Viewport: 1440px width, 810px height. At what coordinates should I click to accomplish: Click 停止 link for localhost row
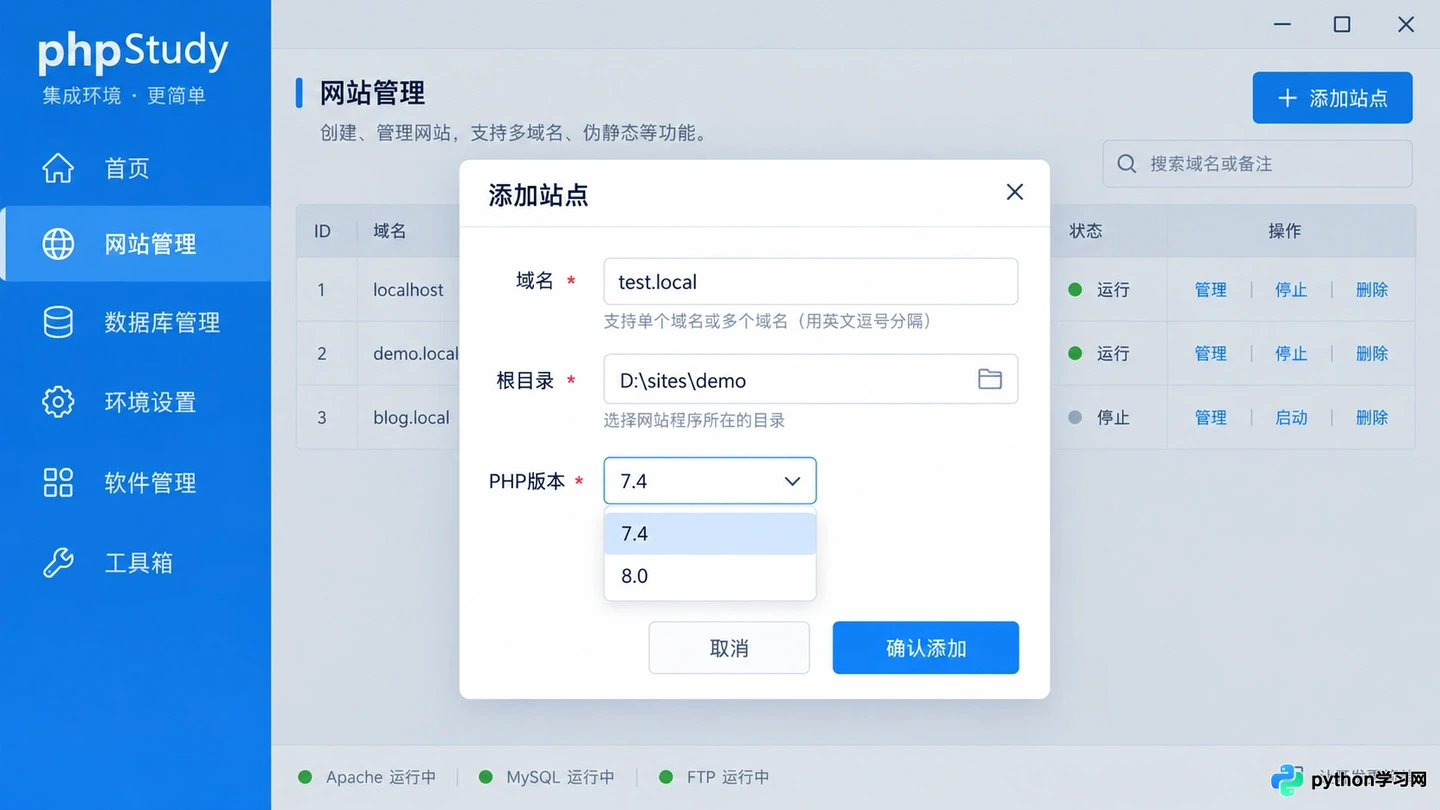point(1291,290)
